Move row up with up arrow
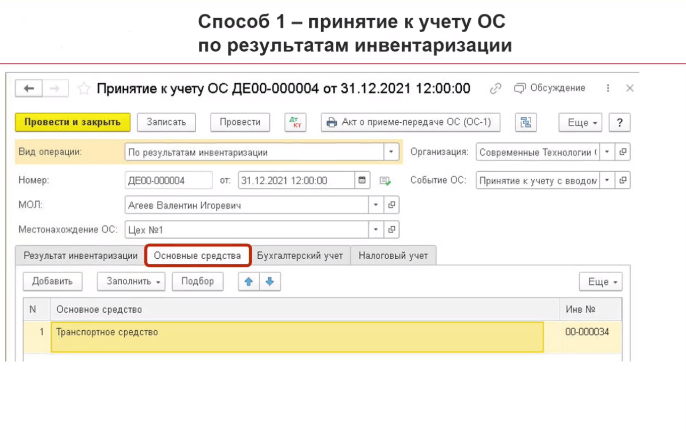686x432 pixels. click(x=247, y=281)
